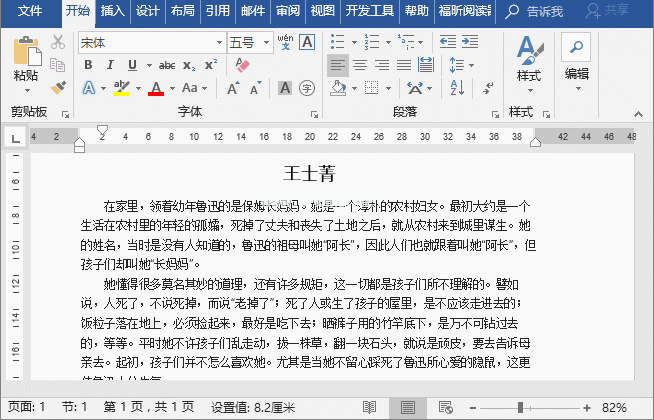Click the character border A icon
The height and width of the screenshot is (420, 654).
pyautogui.click(x=307, y=42)
